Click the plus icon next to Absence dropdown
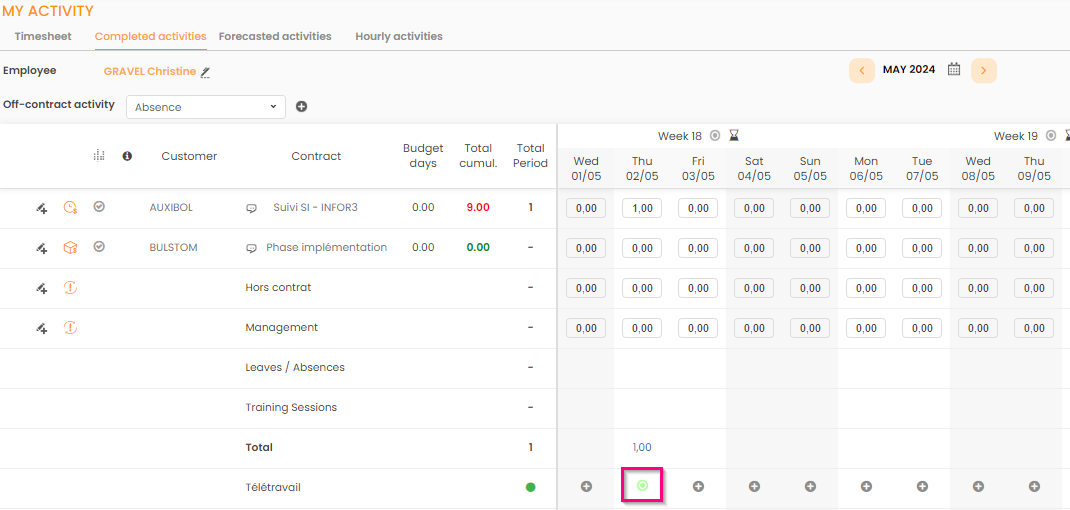The image size is (1070, 510). (301, 107)
